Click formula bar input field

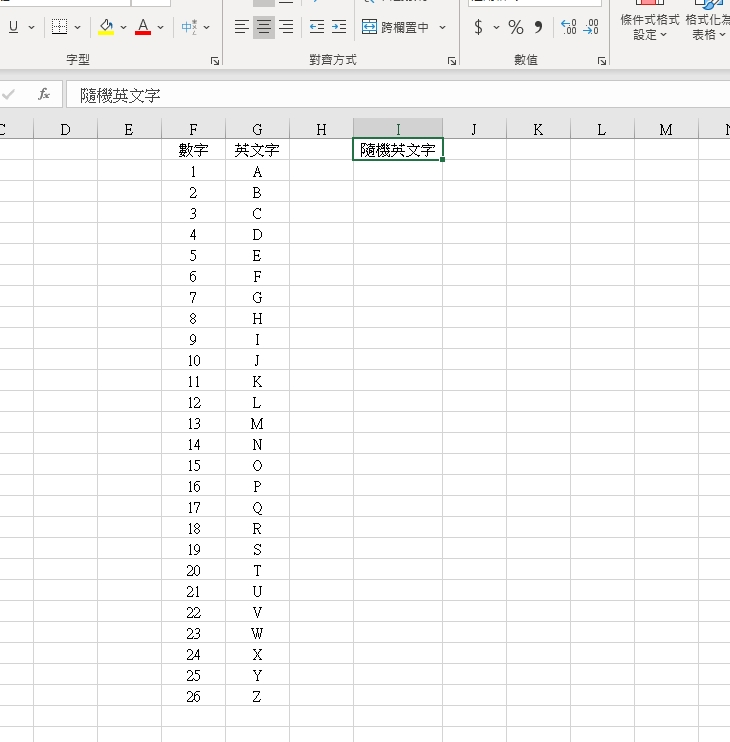click(398, 95)
